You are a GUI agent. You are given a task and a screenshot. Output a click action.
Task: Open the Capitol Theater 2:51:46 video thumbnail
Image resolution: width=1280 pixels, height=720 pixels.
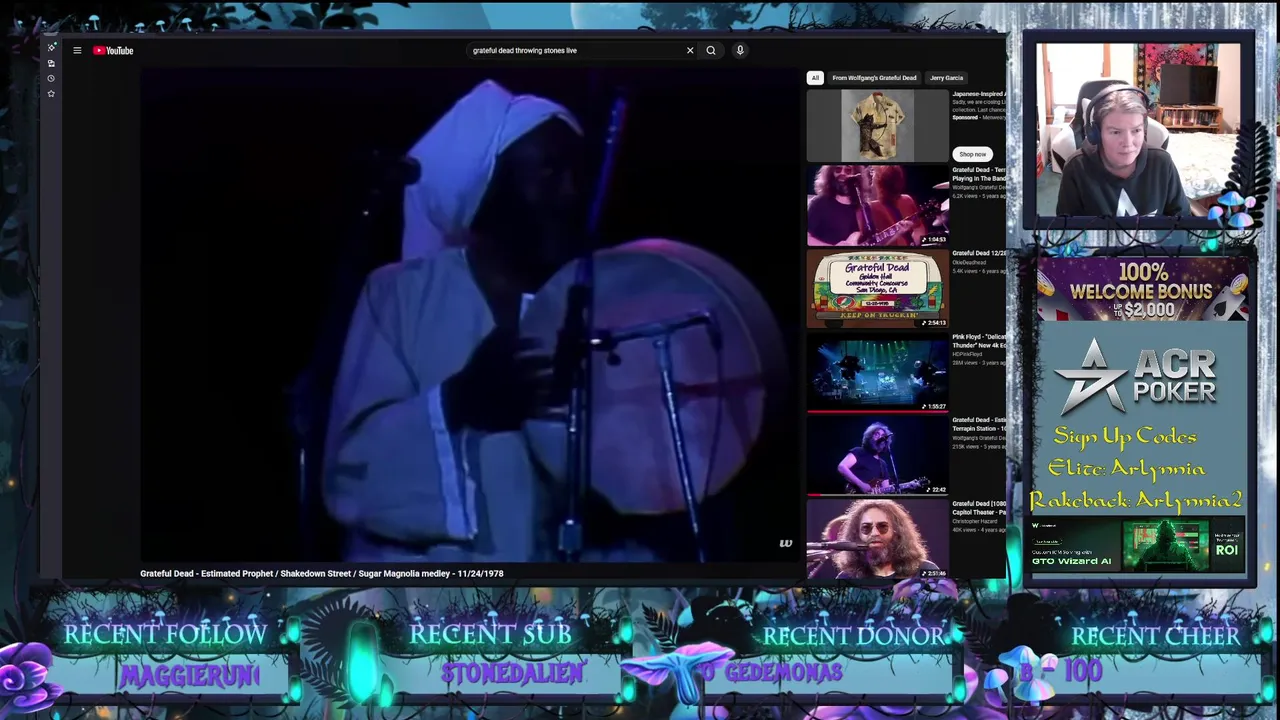(878, 540)
